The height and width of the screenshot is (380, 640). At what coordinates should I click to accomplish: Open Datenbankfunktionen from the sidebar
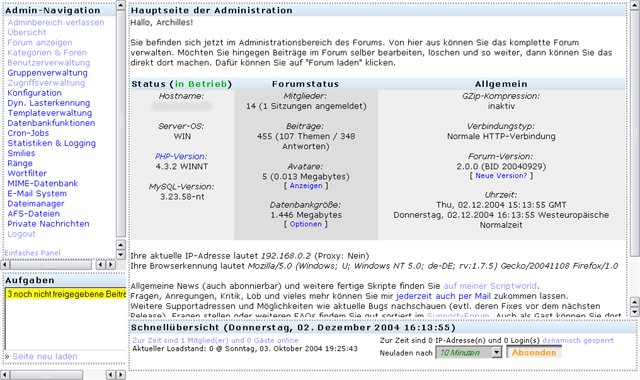point(51,123)
